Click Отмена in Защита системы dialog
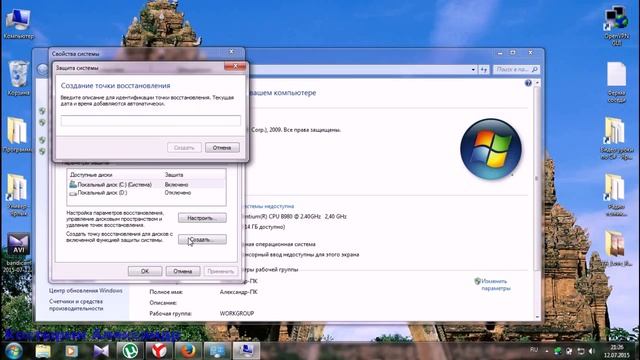This screenshot has width=640, height=360. [x=222, y=147]
